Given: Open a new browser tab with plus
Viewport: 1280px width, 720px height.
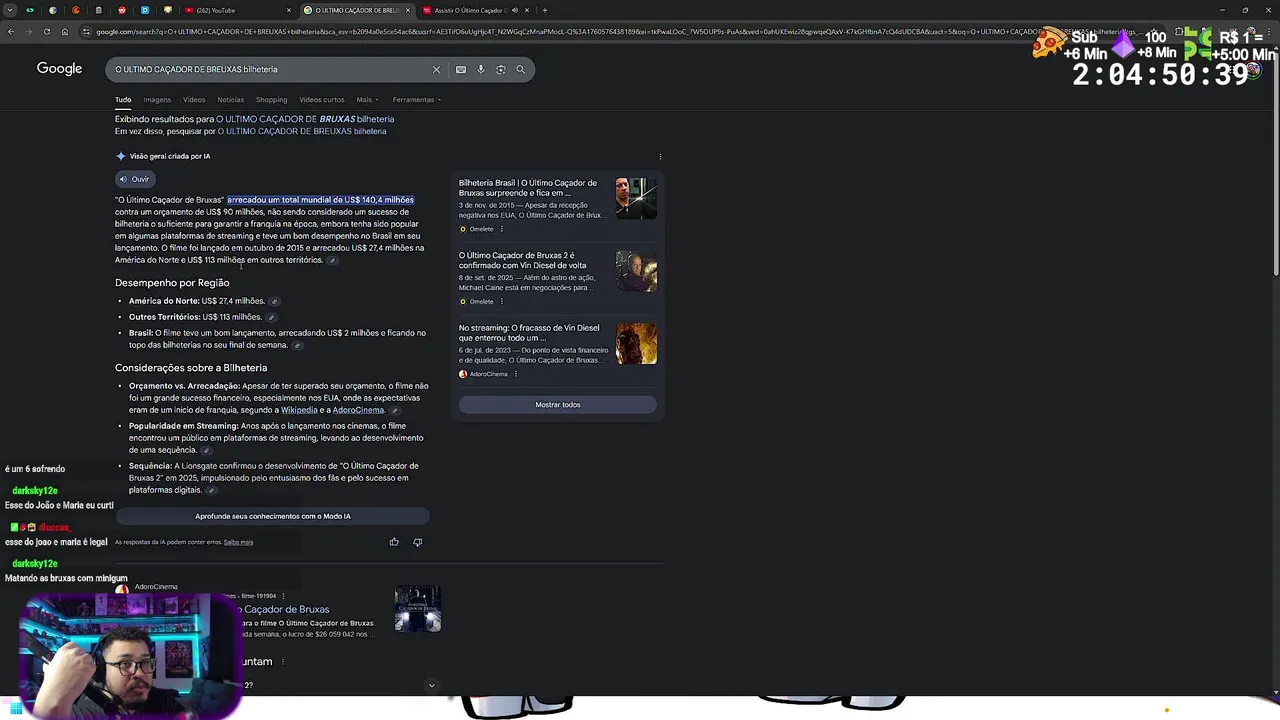Looking at the screenshot, I should (x=545, y=10).
